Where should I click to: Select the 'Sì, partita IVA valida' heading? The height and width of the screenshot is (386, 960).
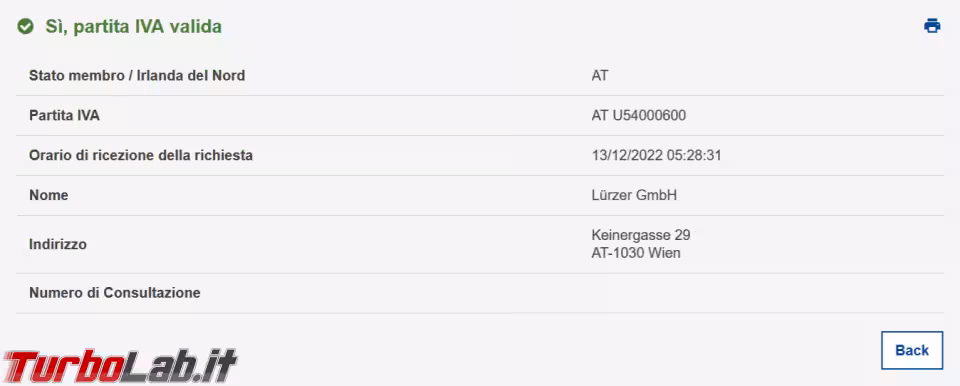click(x=133, y=27)
